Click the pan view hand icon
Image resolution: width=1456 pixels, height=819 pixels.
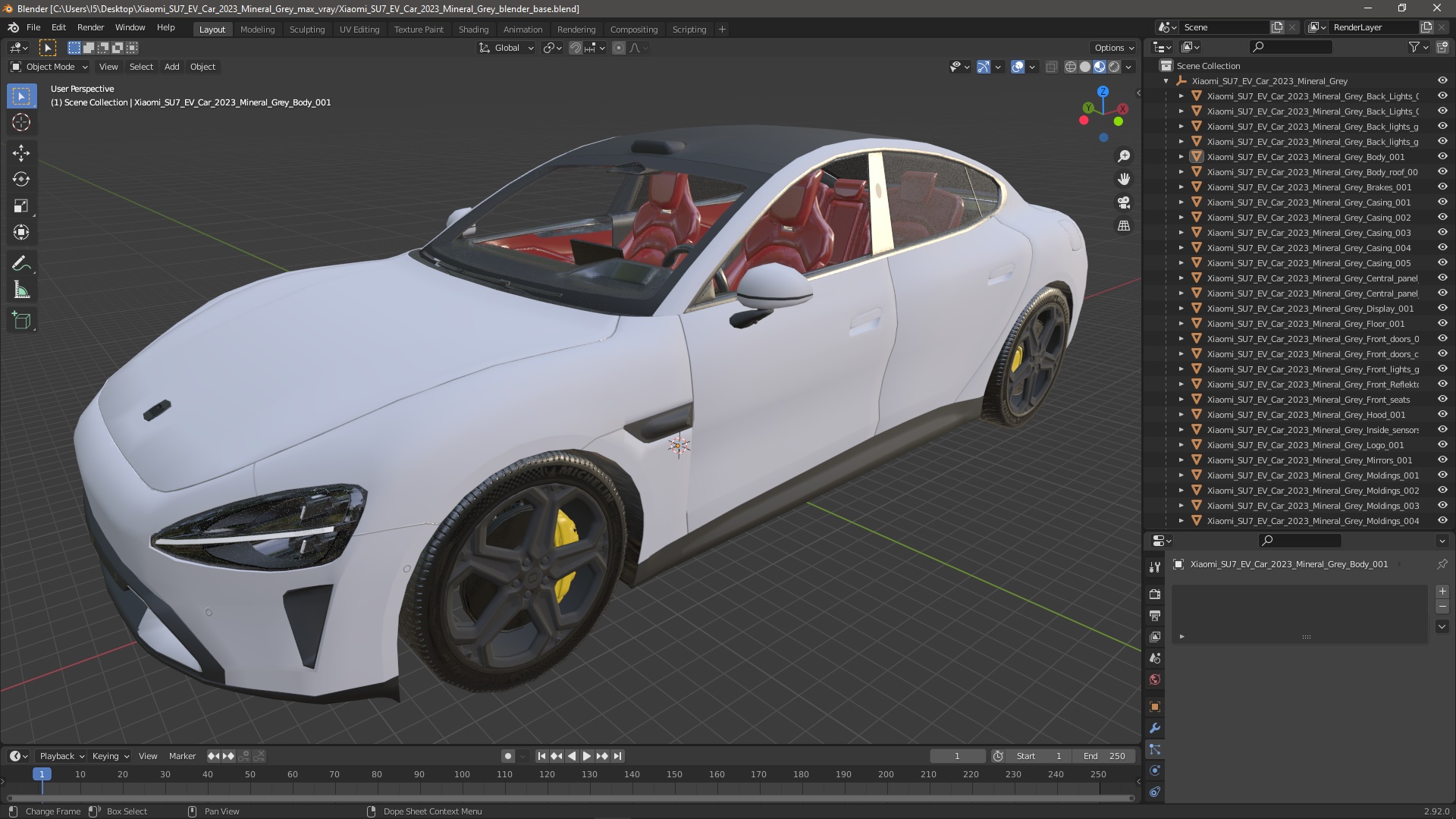pos(1124,179)
